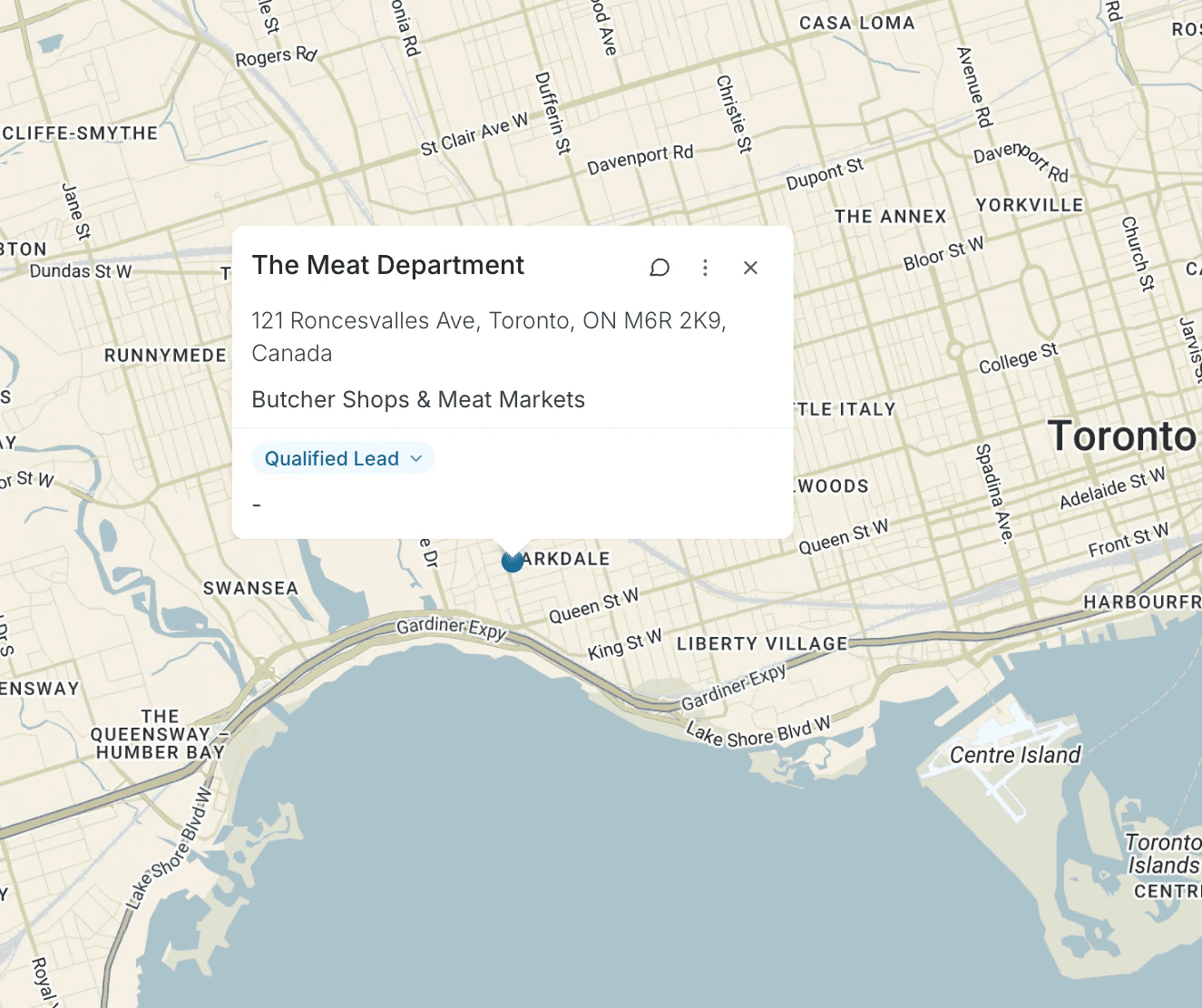This screenshot has width=1202, height=1008.
Task: Click the Runnymede neighbourhood label
Action: pyautogui.click(x=165, y=356)
